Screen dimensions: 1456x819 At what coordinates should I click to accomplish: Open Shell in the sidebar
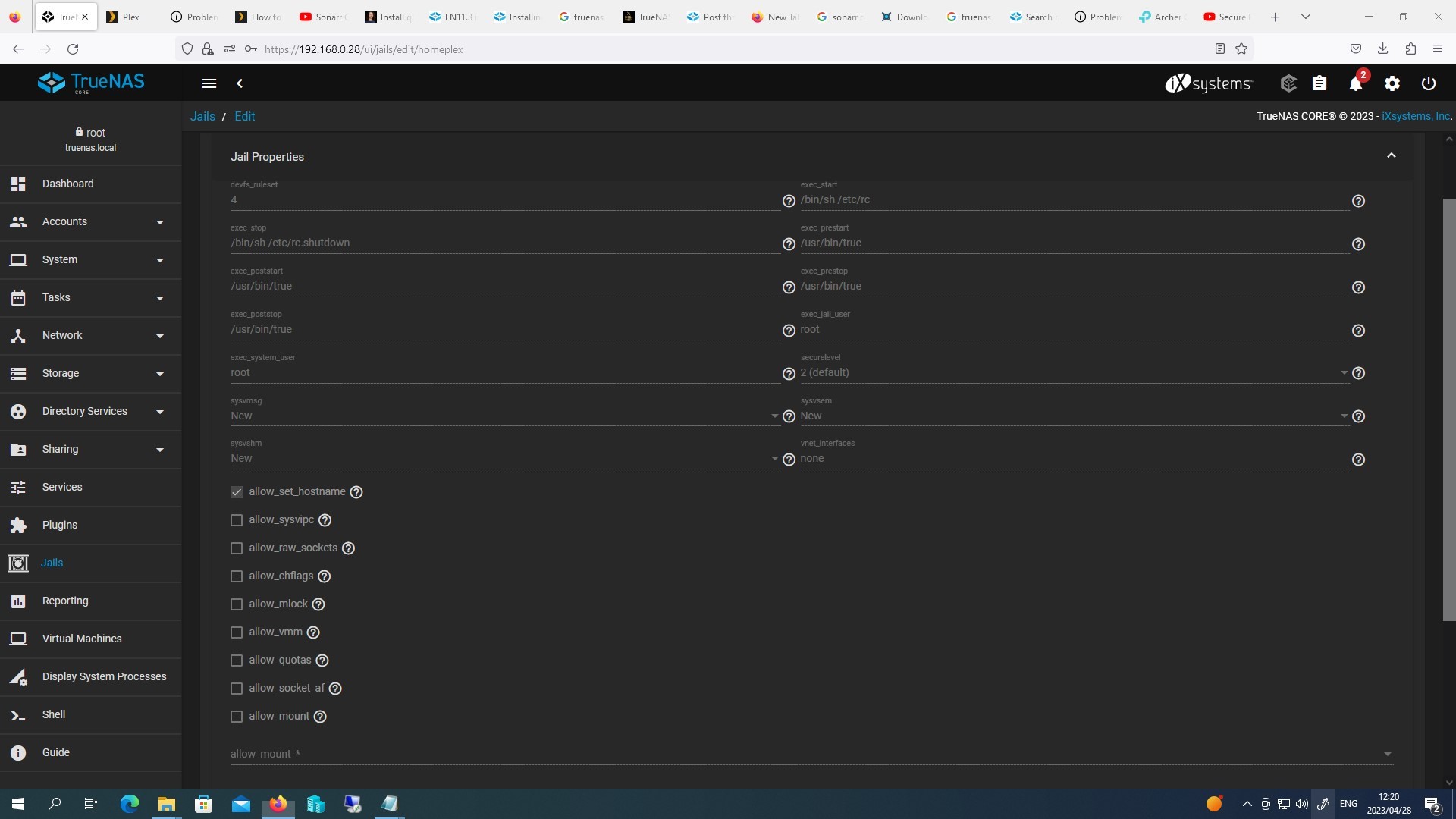pyautogui.click(x=91, y=715)
